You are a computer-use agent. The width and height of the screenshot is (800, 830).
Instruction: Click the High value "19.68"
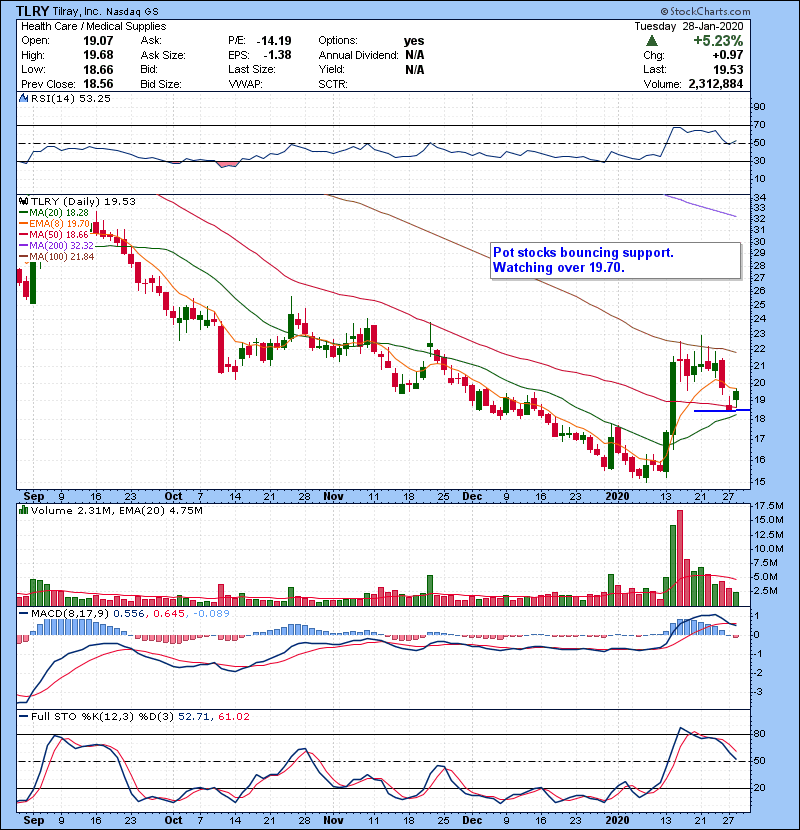tap(98, 55)
